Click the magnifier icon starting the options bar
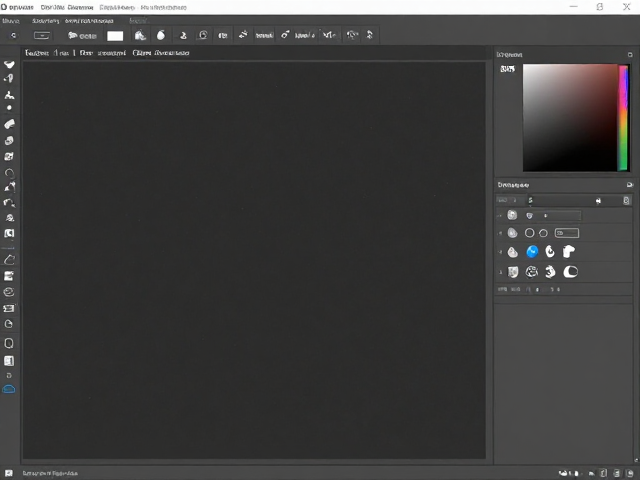 pos(13,36)
